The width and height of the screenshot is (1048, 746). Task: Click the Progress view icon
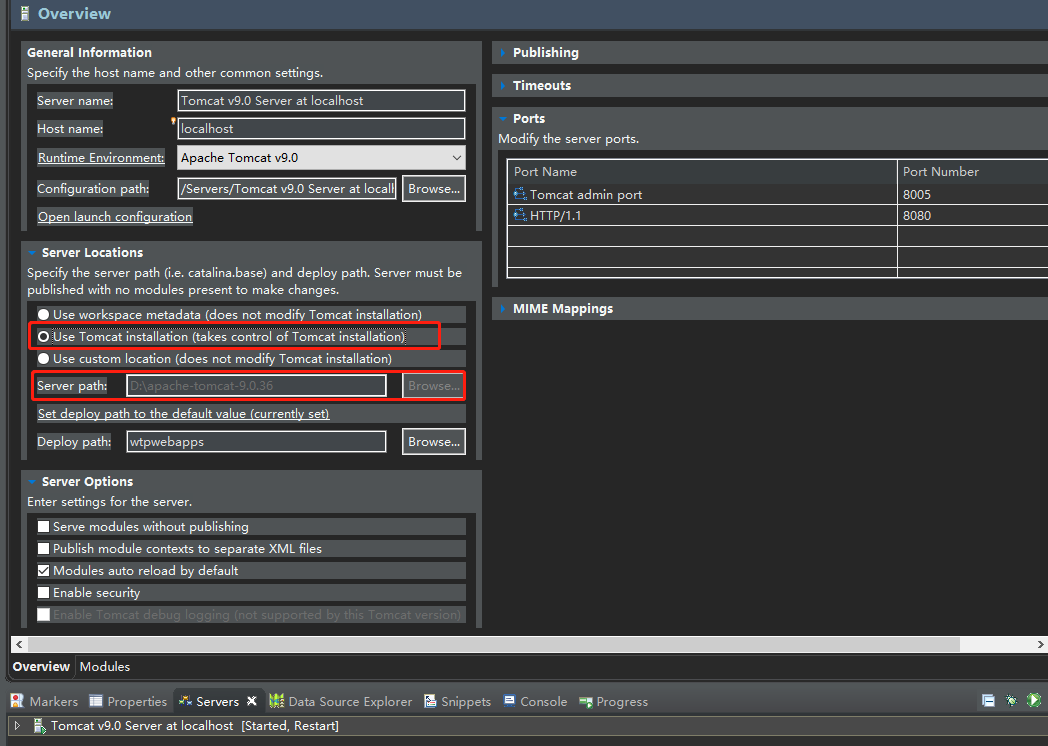(x=585, y=701)
